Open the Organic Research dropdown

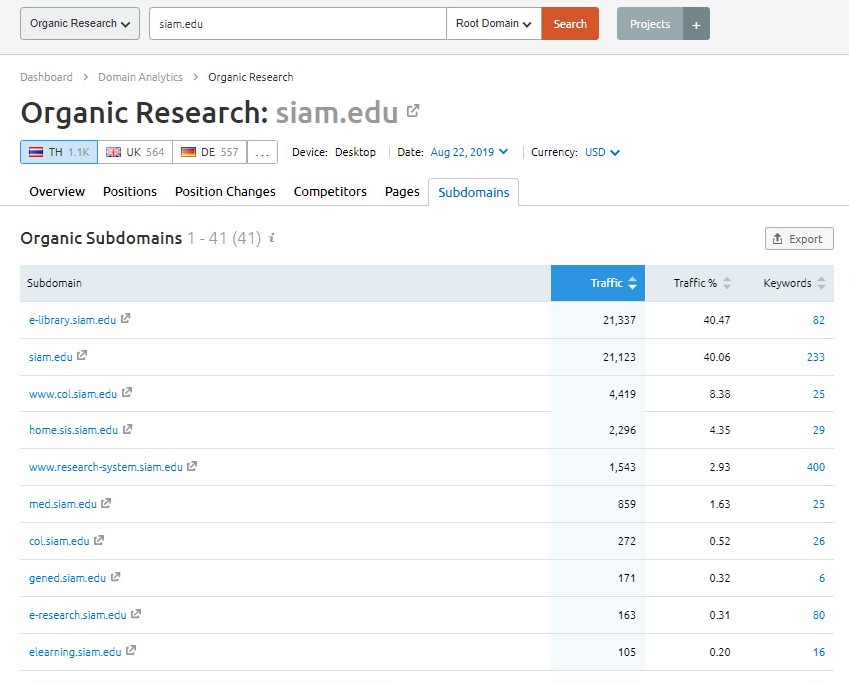click(80, 24)
